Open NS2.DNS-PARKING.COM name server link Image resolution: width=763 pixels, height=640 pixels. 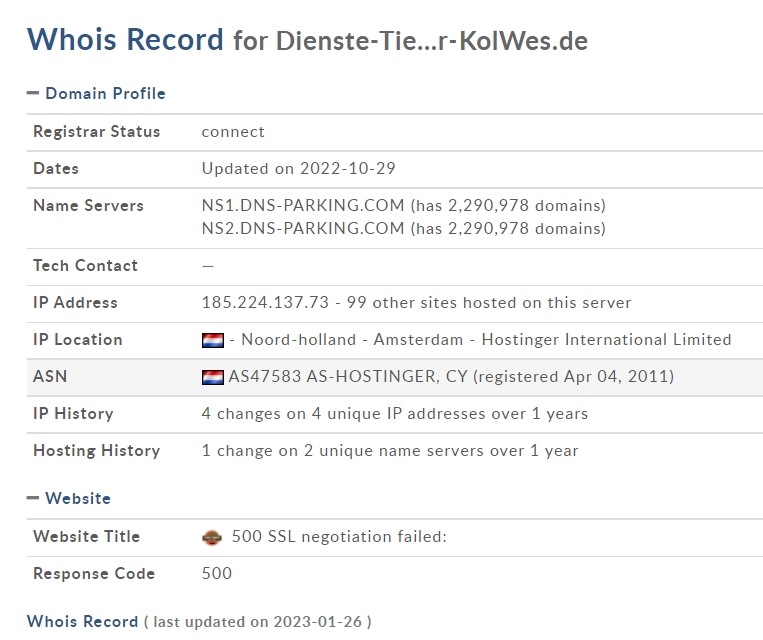coord(303,228)
